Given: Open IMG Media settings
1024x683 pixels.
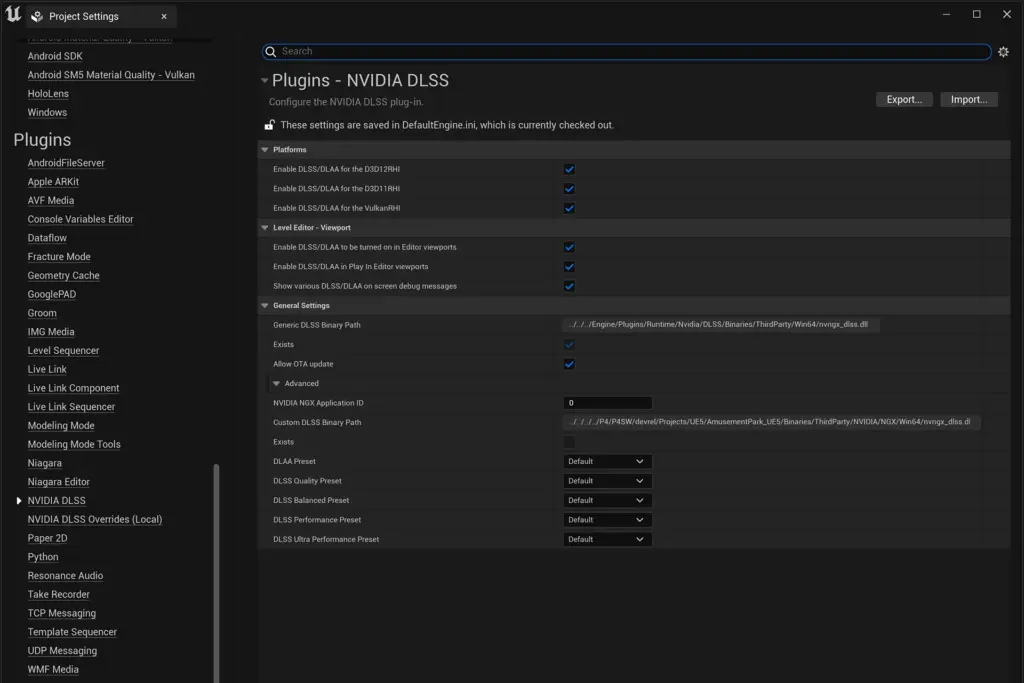Looking at the screenshot, I should click(51, 332).
